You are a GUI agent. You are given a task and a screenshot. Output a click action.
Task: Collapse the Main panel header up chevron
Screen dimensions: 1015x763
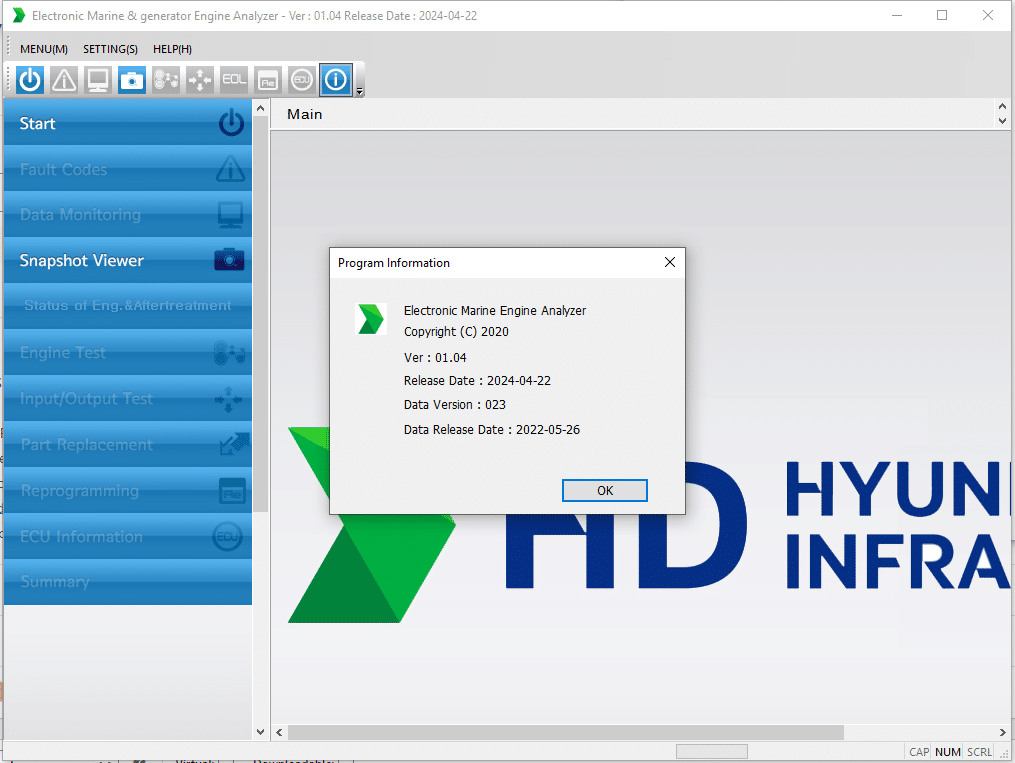point(1003,106)
